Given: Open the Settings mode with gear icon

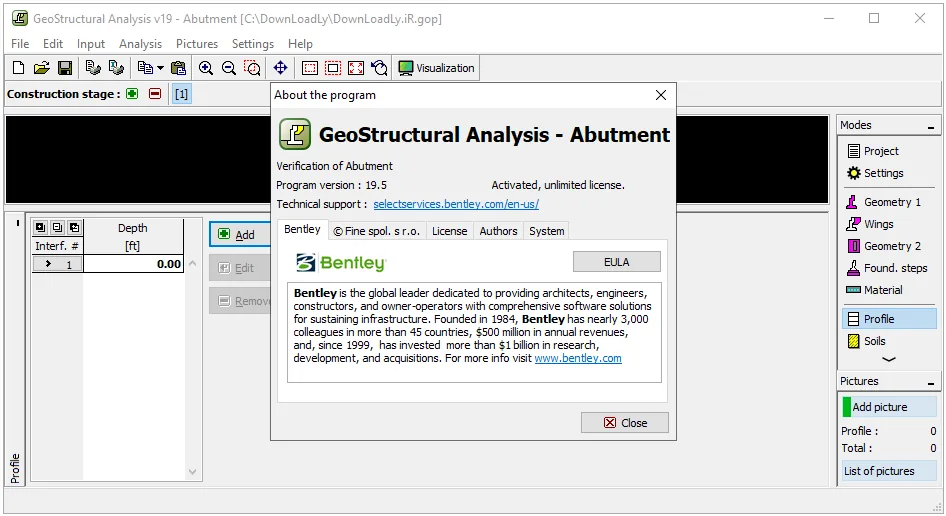Looking at the screenshot, I should [x=890, y=173].
